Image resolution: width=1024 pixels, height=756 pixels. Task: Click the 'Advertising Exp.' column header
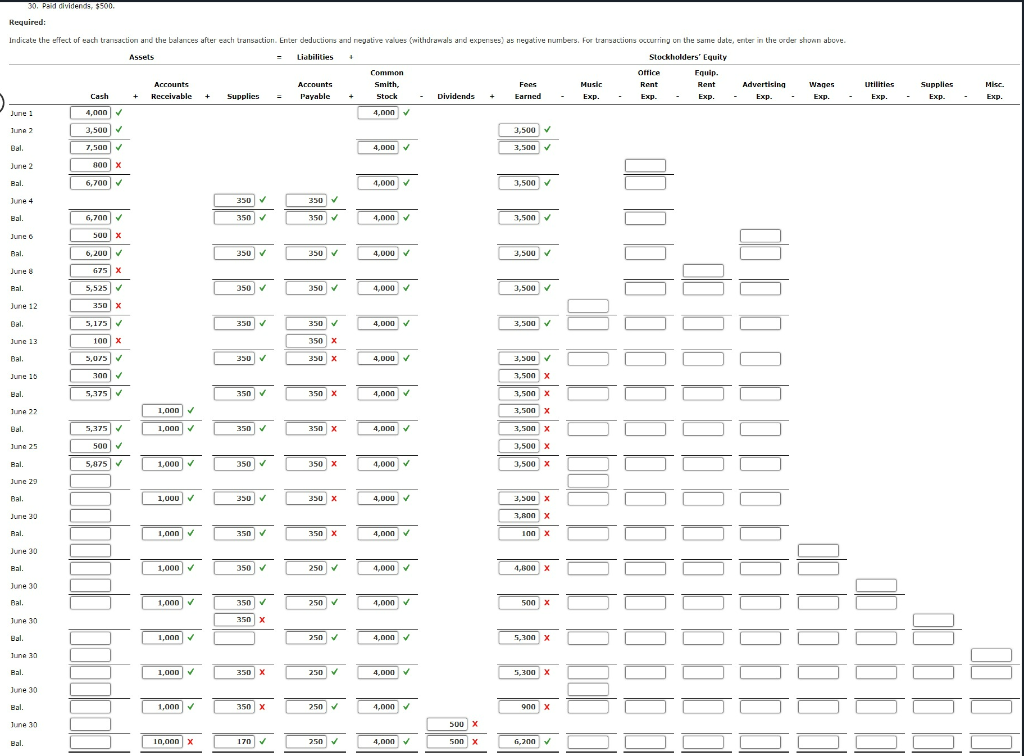764,90
